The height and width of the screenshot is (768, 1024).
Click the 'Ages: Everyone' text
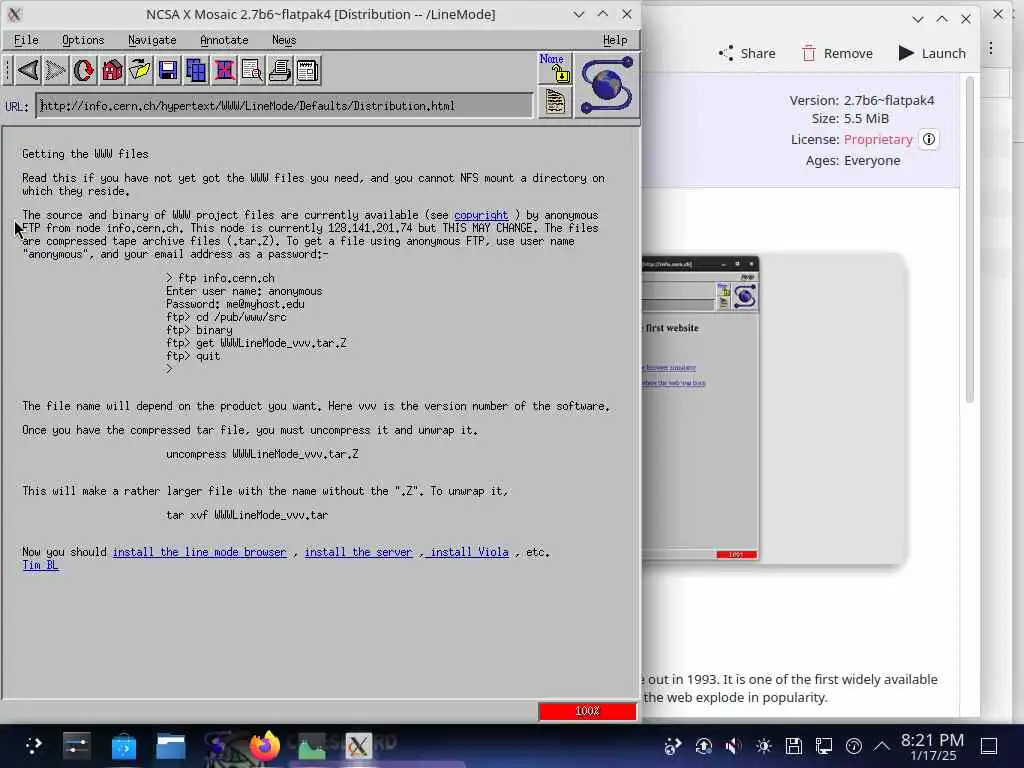[852, 160]
